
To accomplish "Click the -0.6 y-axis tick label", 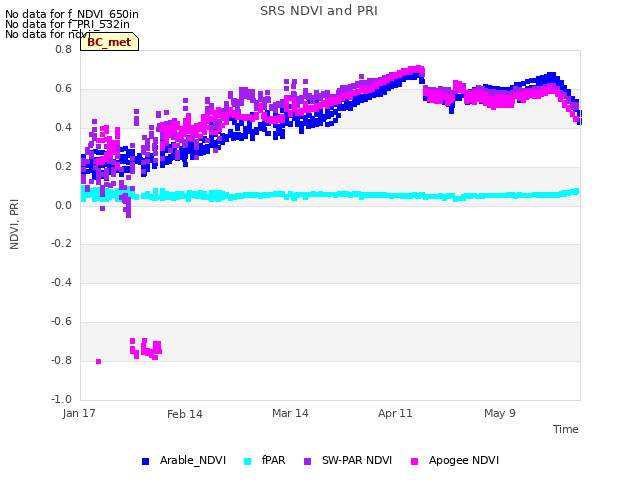I will coord(61,322).
